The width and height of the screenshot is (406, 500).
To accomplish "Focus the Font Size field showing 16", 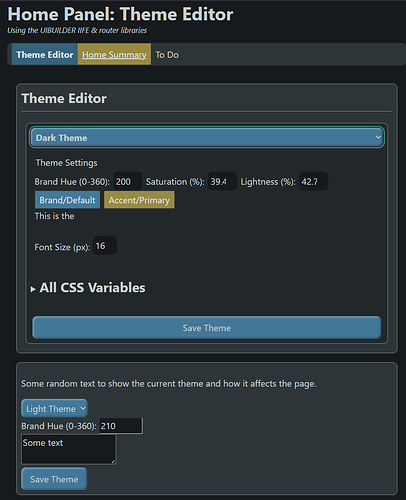I will click(x=105, y=246).
